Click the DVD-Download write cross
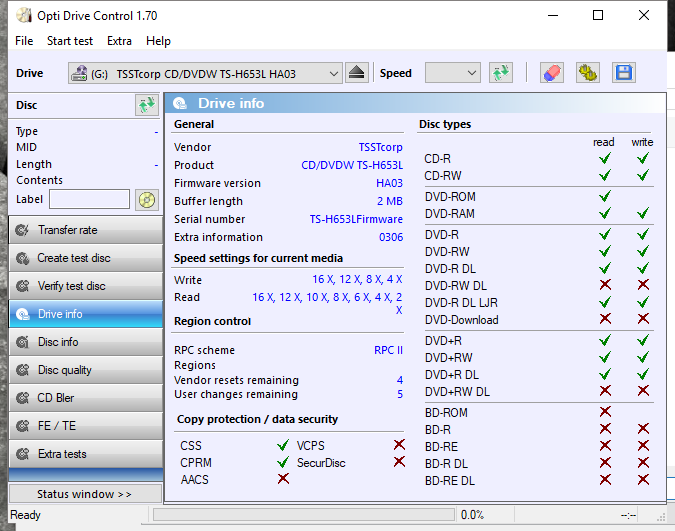Viewport: 675px width, 531px height. coord(643,318)
